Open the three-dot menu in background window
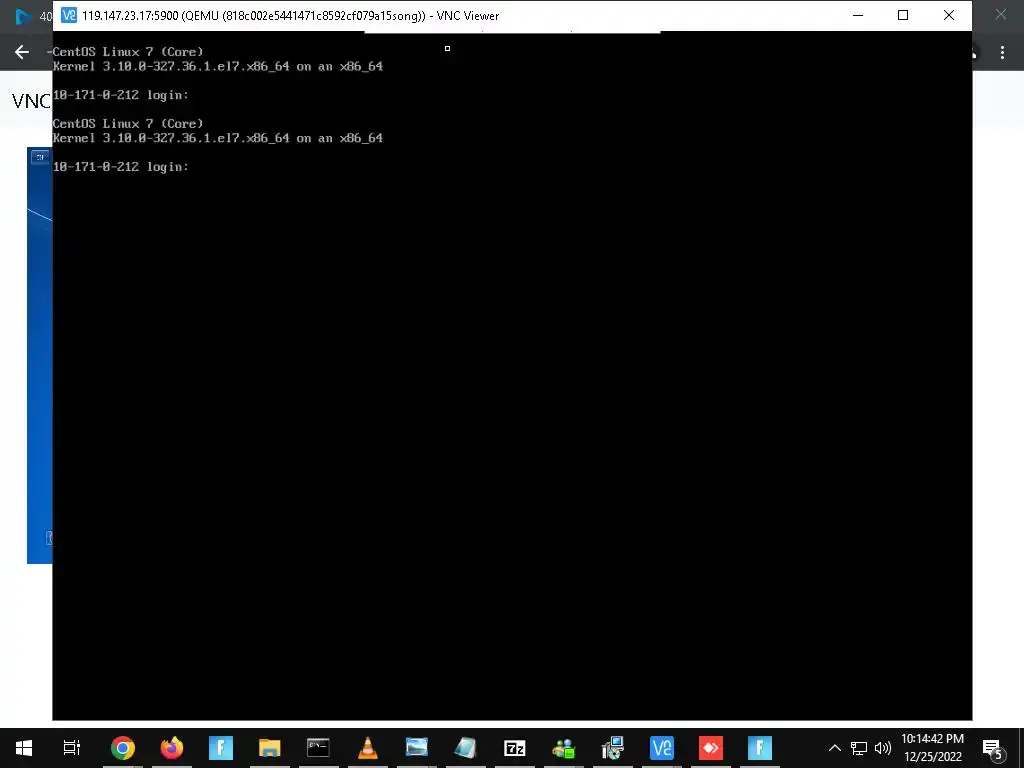Screen dimensions: 1024x768 point(1002,52)
